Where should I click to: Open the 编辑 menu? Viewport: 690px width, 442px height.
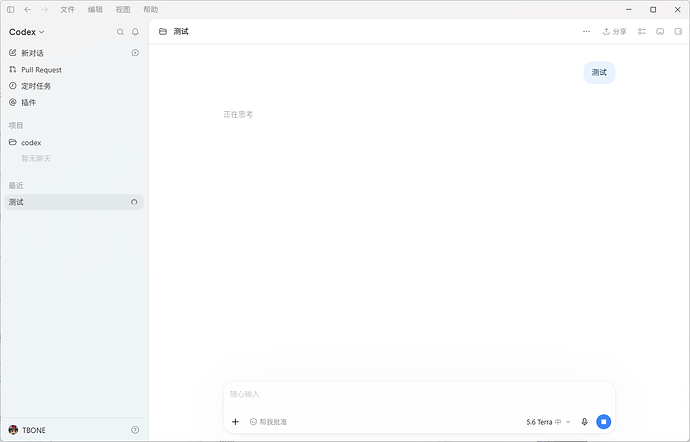(95, 9)
